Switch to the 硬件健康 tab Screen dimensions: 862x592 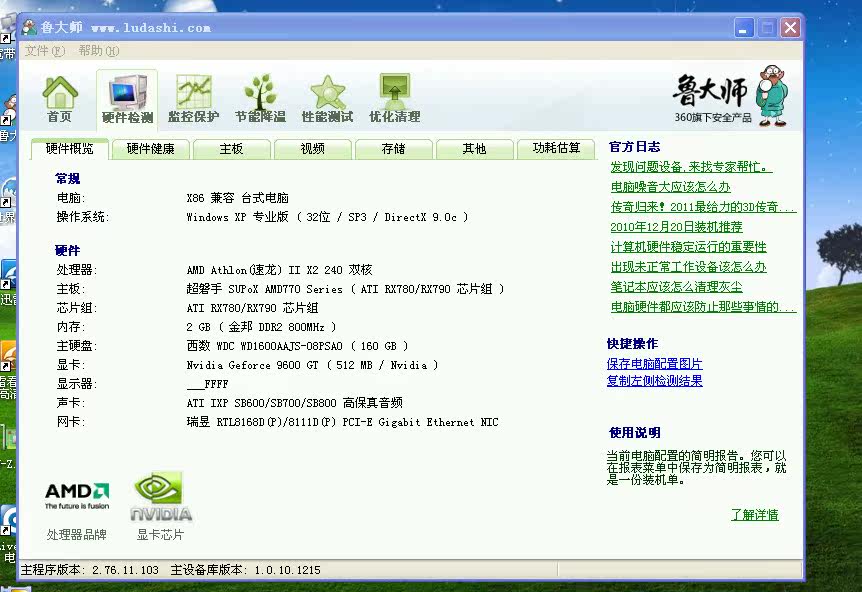tap(150, 149)
